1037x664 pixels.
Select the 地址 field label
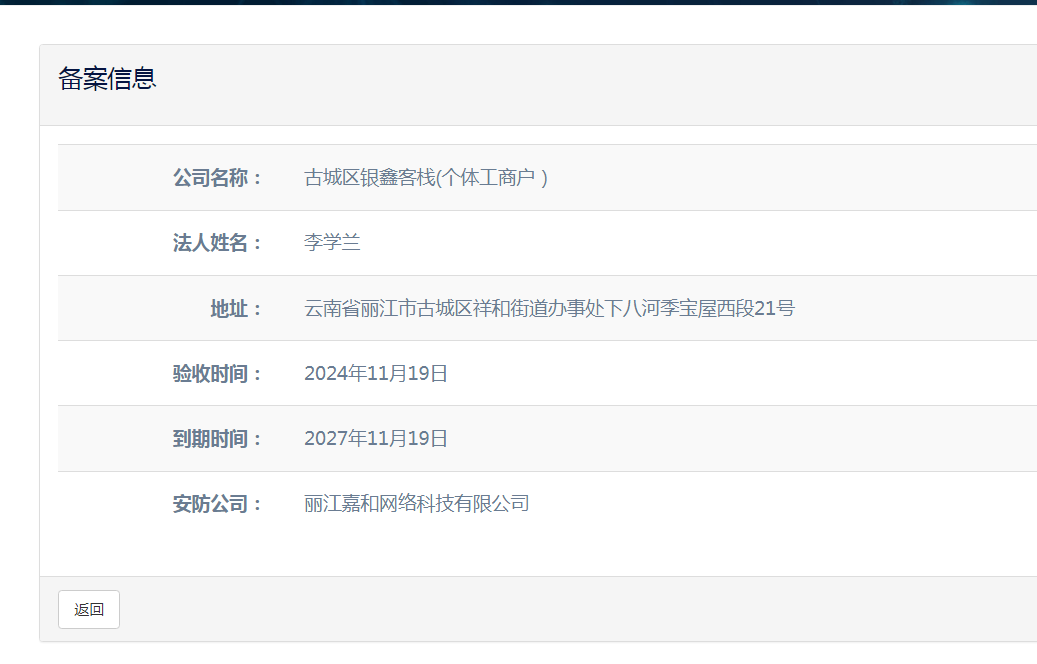(x=235, y=308)
